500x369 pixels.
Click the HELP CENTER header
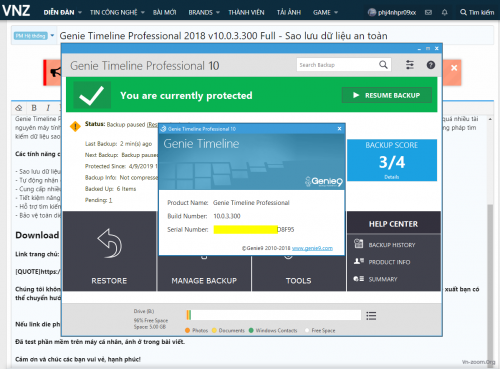pyautogui.click(x=393, y=224)
